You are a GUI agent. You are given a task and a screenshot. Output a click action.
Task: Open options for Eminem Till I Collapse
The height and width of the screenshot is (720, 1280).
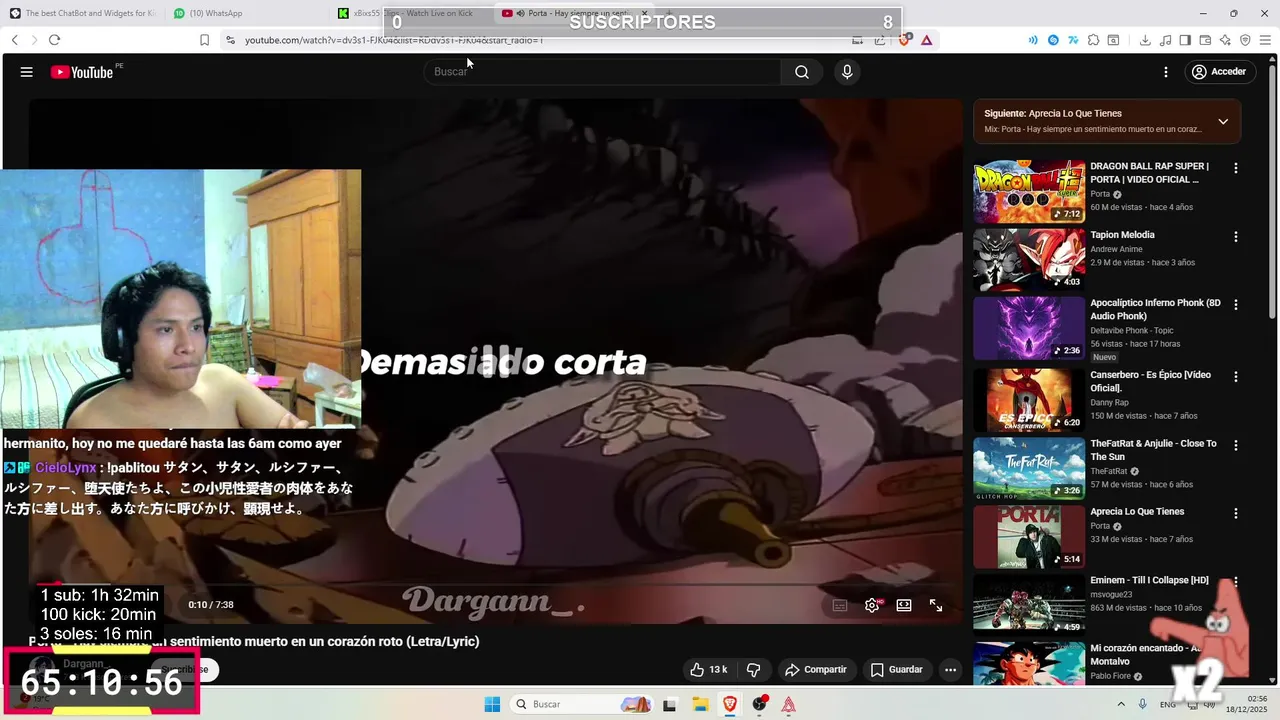[1236, 581]
